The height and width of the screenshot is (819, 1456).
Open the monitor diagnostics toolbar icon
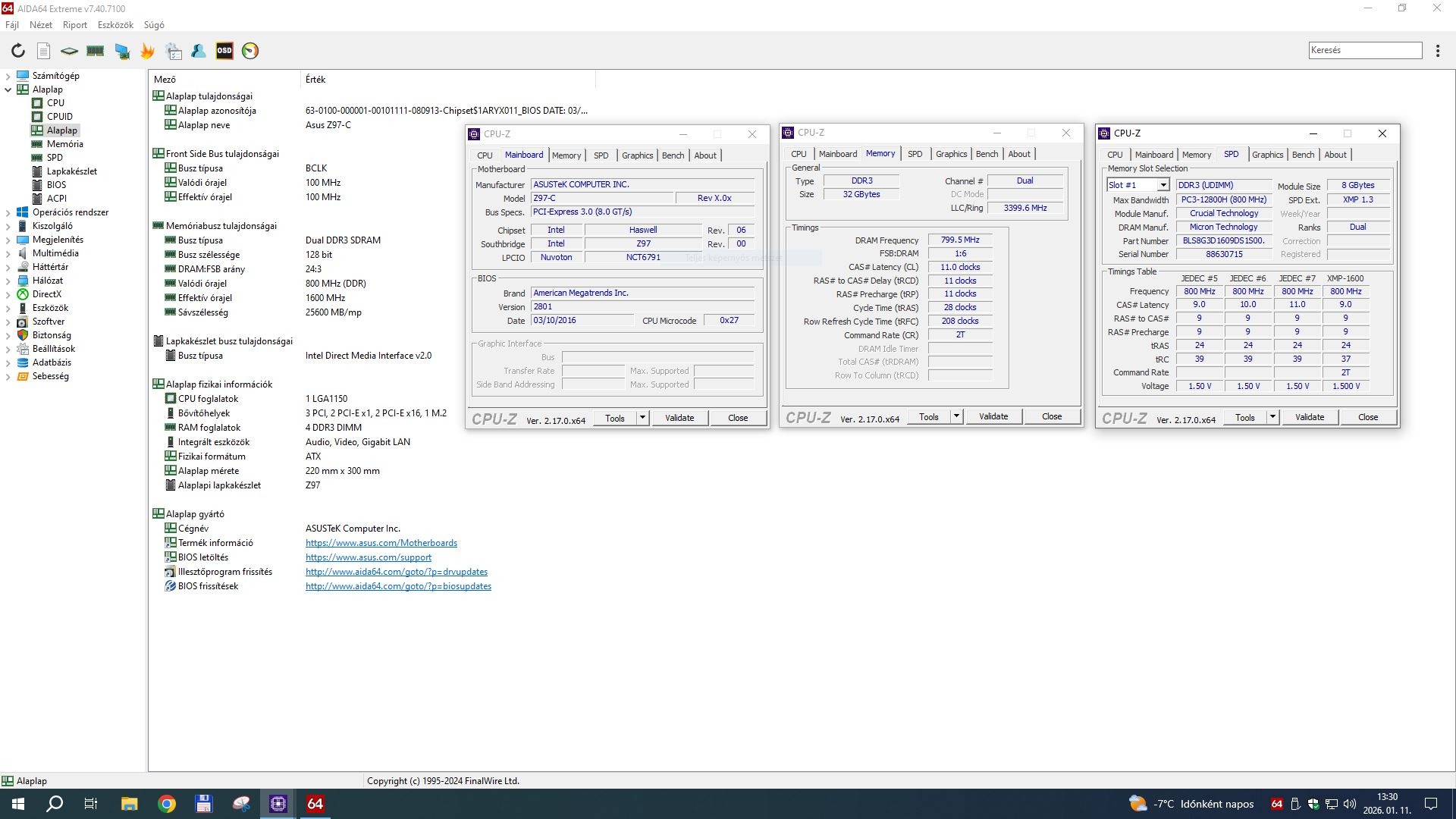coord(122,51)
